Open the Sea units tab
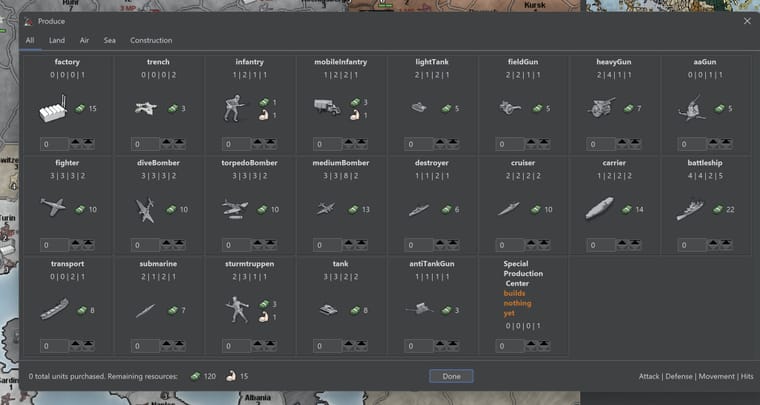Screen dimensions: 760x405 (x=110, y=41)
